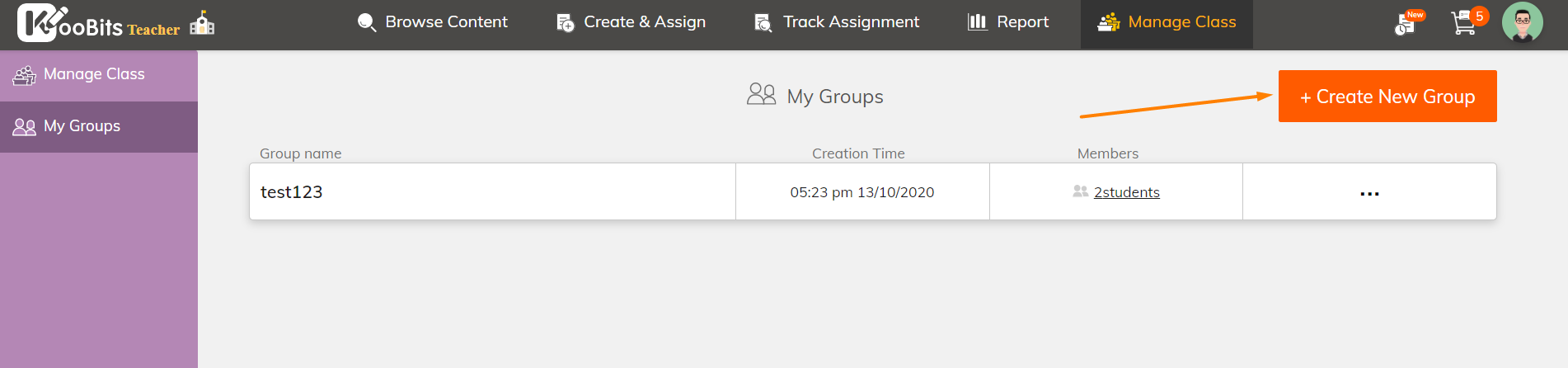Click the Browse Content magnifier icon

coord(366,22)
